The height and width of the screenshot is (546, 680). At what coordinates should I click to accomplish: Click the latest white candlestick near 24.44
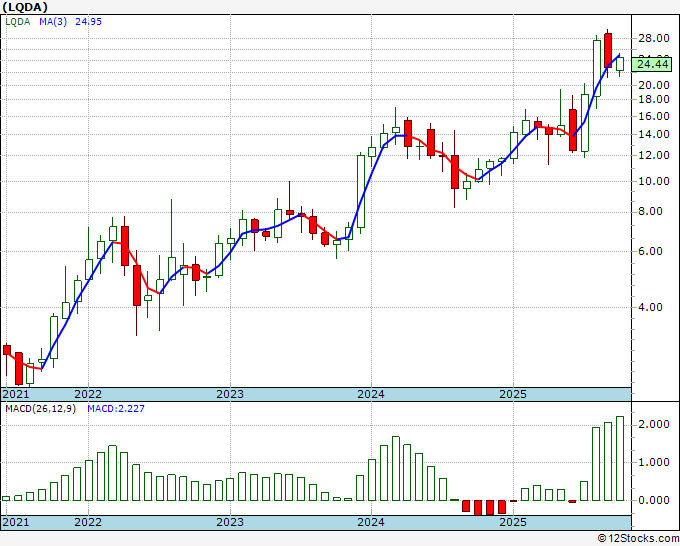[x=620, y=64]
